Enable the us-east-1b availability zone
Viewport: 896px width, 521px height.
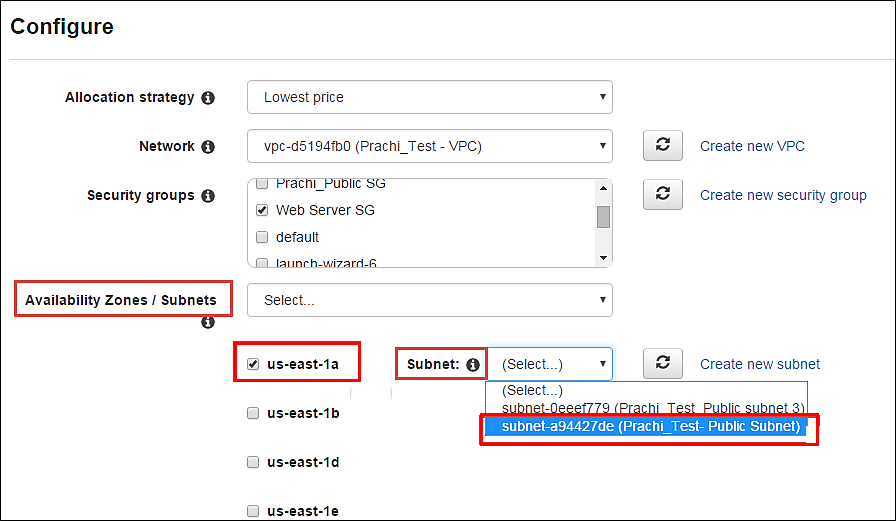point(253,413)
